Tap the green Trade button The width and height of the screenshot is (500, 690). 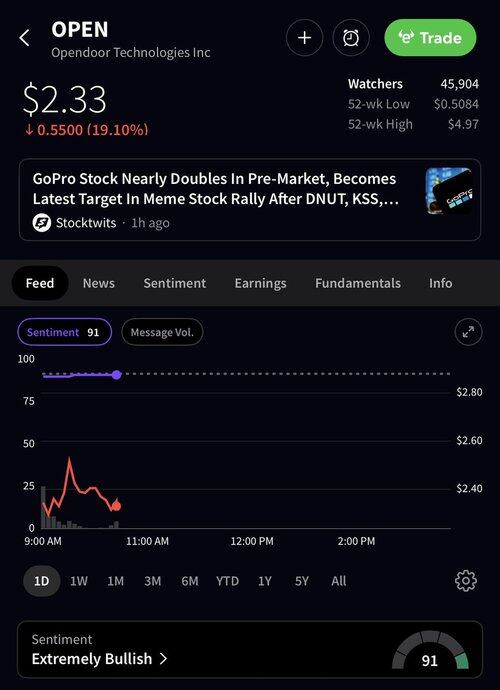[430, 38]
